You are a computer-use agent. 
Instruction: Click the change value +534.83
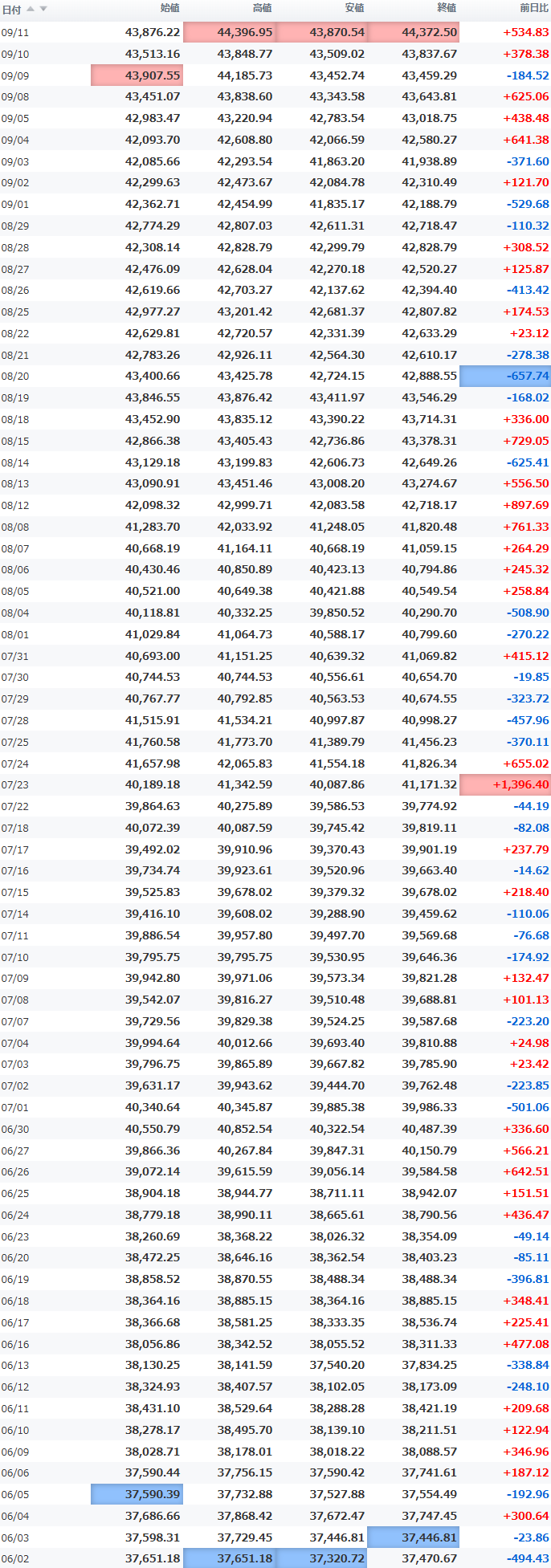click(x=526, y=33)
